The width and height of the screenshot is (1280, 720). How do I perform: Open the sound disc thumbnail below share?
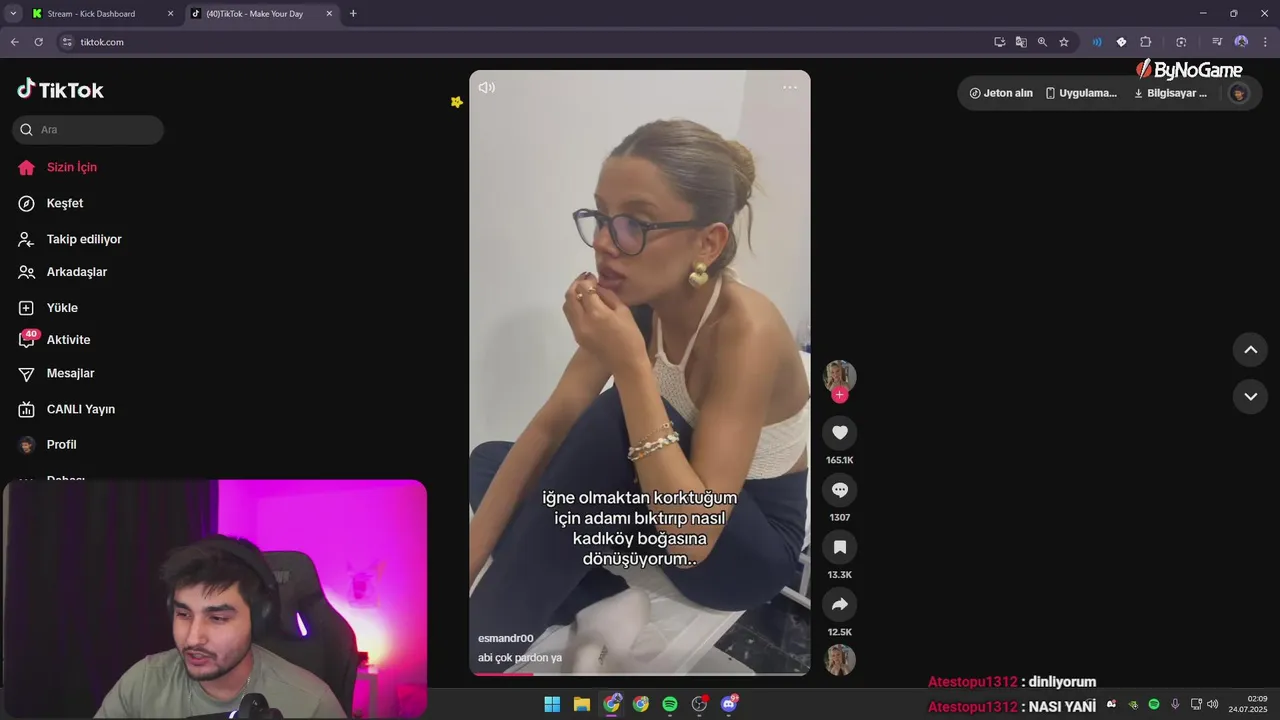click(x=840, y=660)
